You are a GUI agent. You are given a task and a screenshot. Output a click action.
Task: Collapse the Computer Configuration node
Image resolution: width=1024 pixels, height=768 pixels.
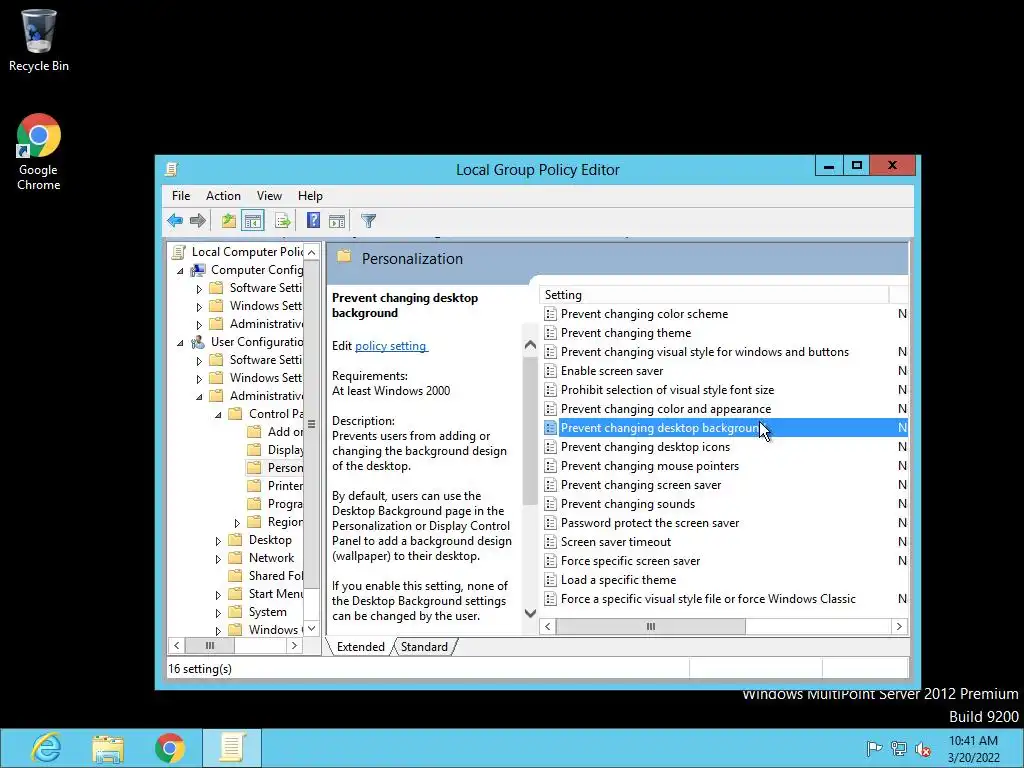pos(181,270)
